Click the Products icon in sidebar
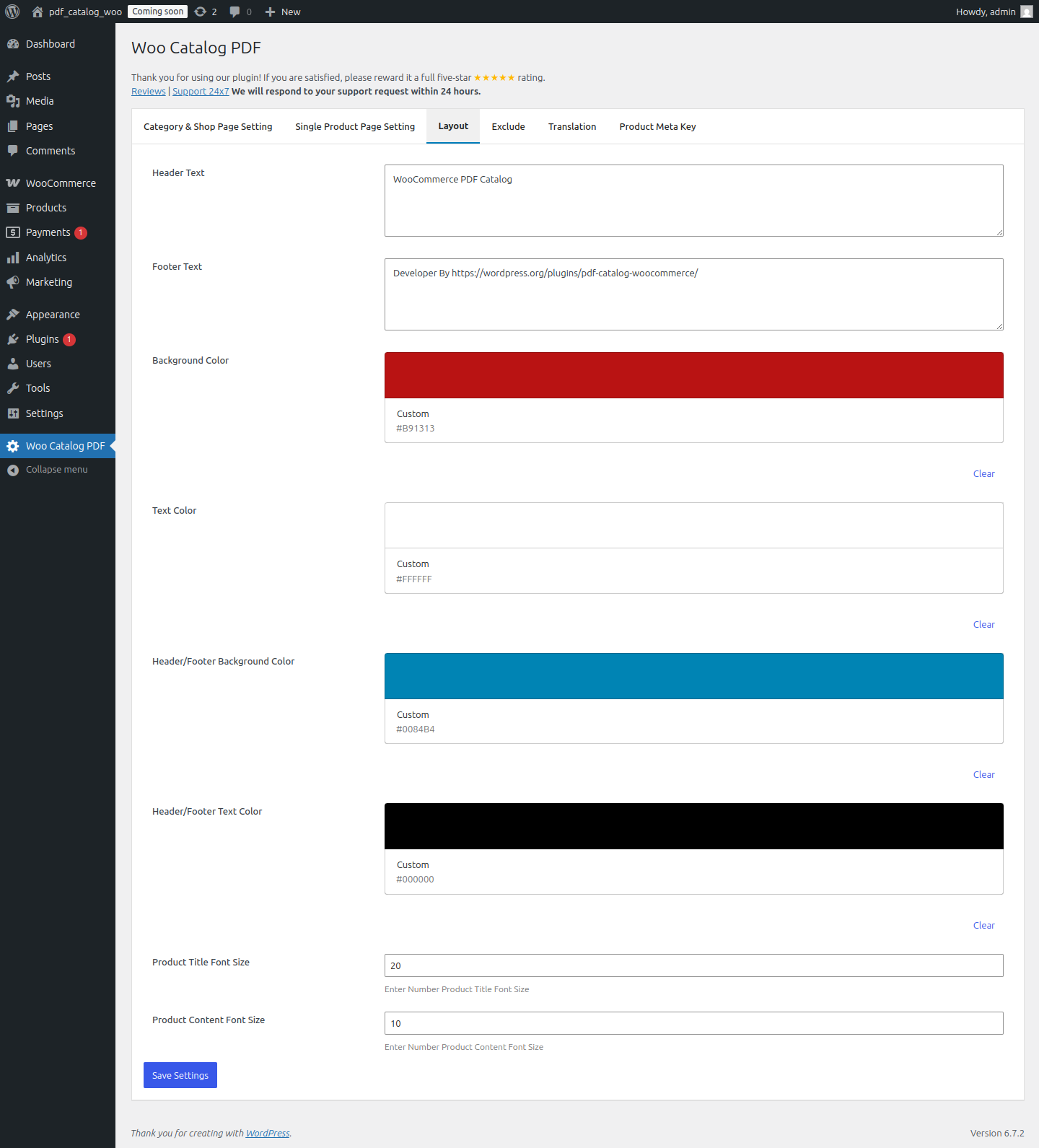 tap(13, 208)
